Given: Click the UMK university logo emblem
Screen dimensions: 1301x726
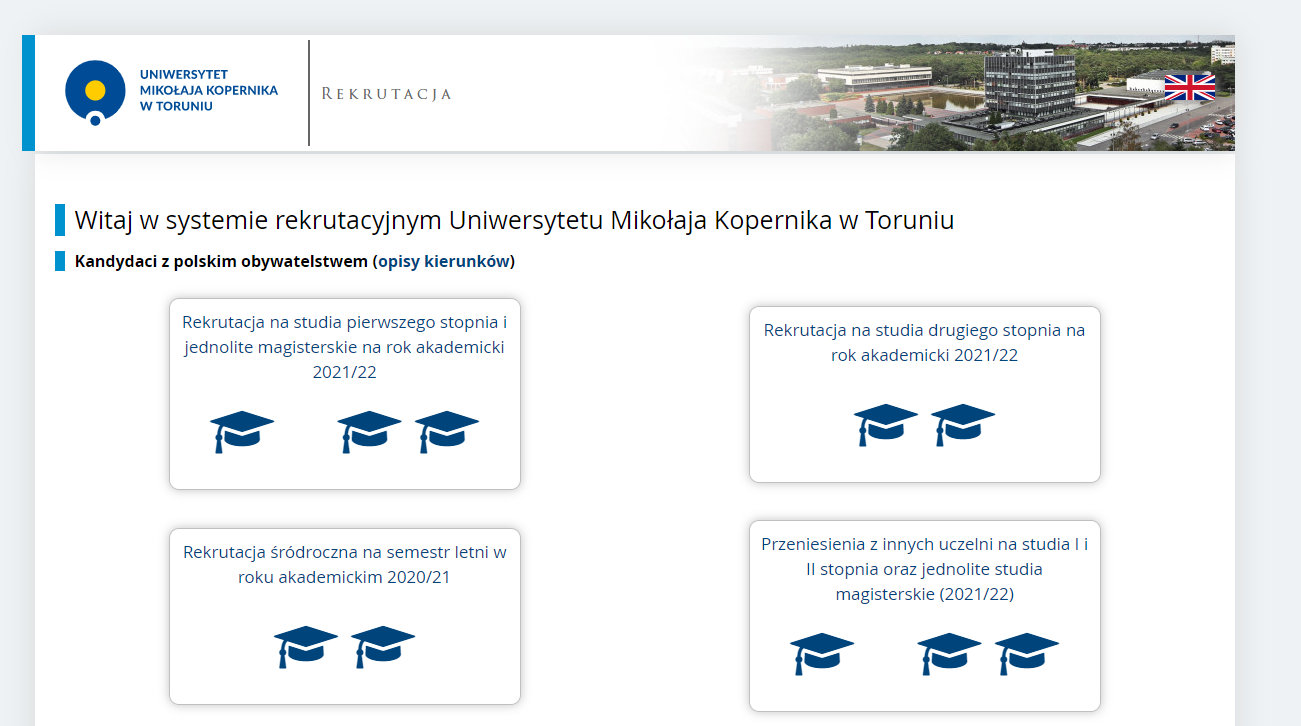Looking at the screenshot, I should [x=95, y=92].
